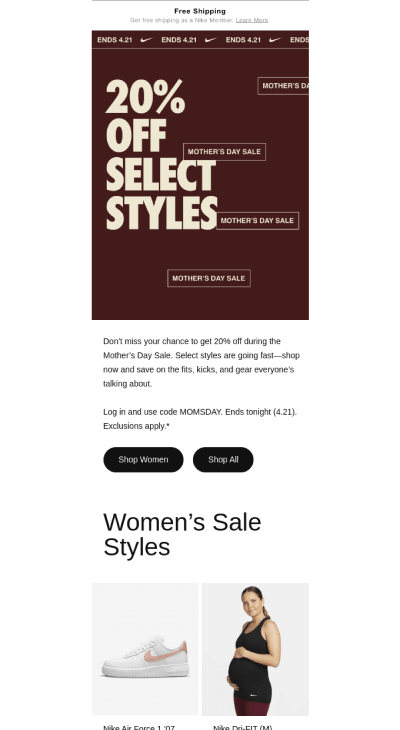The image size is (400, 730).
Task: Click the Shop Women button
Action: coord(143,460)
